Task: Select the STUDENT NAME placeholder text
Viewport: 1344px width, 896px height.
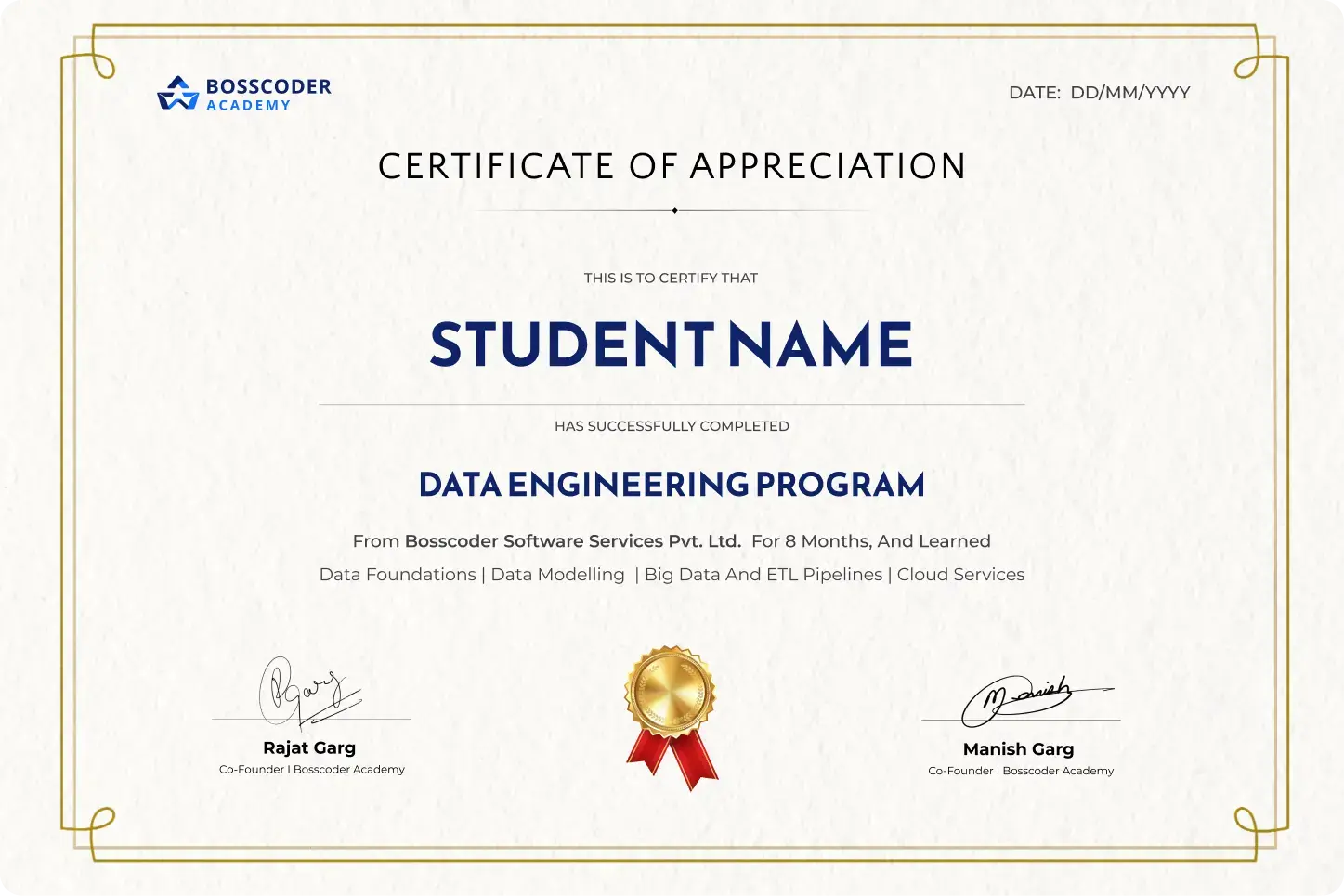Action: pyautogui.click(x=671, y=344)
